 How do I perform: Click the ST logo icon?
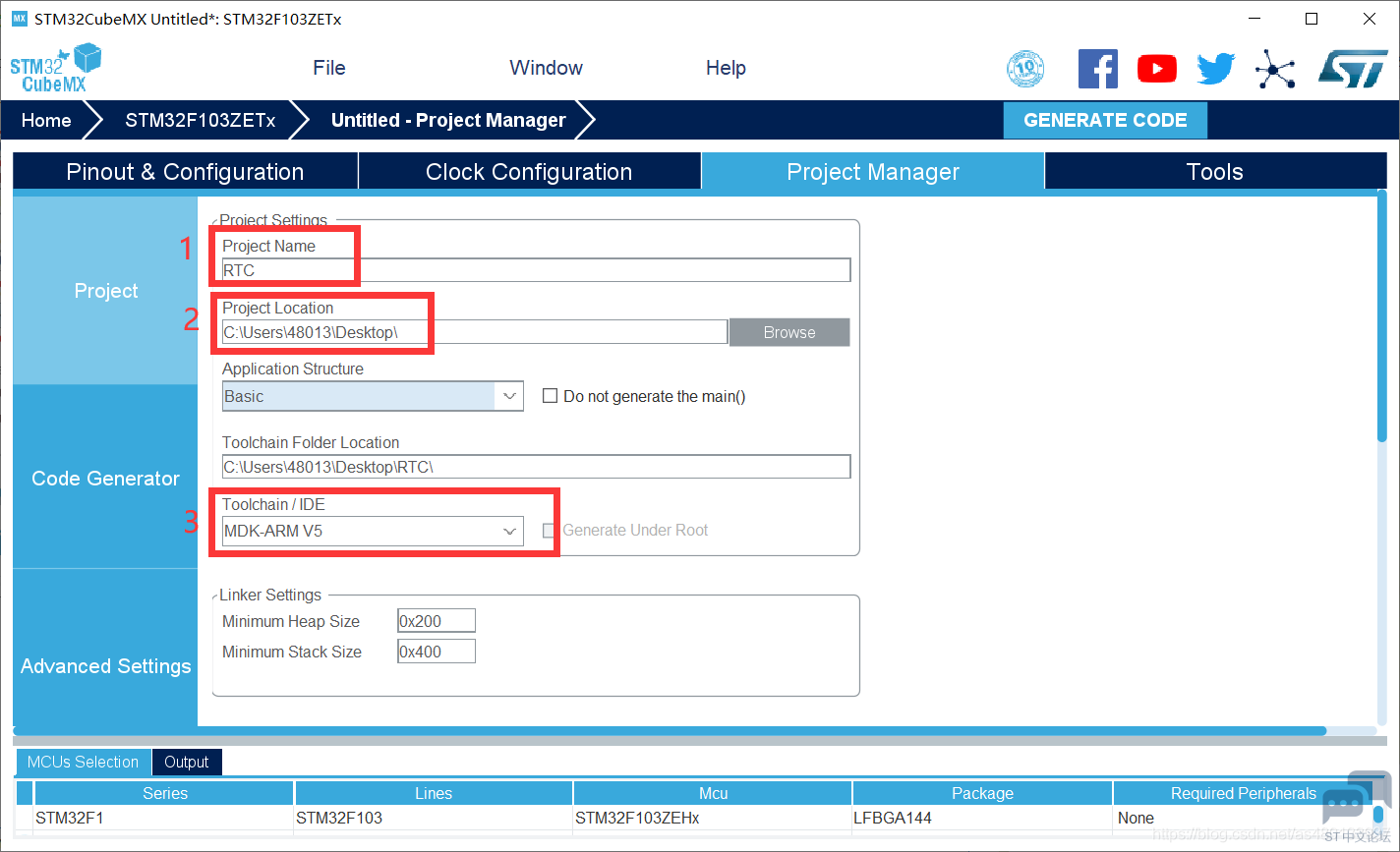[1354, 69]
